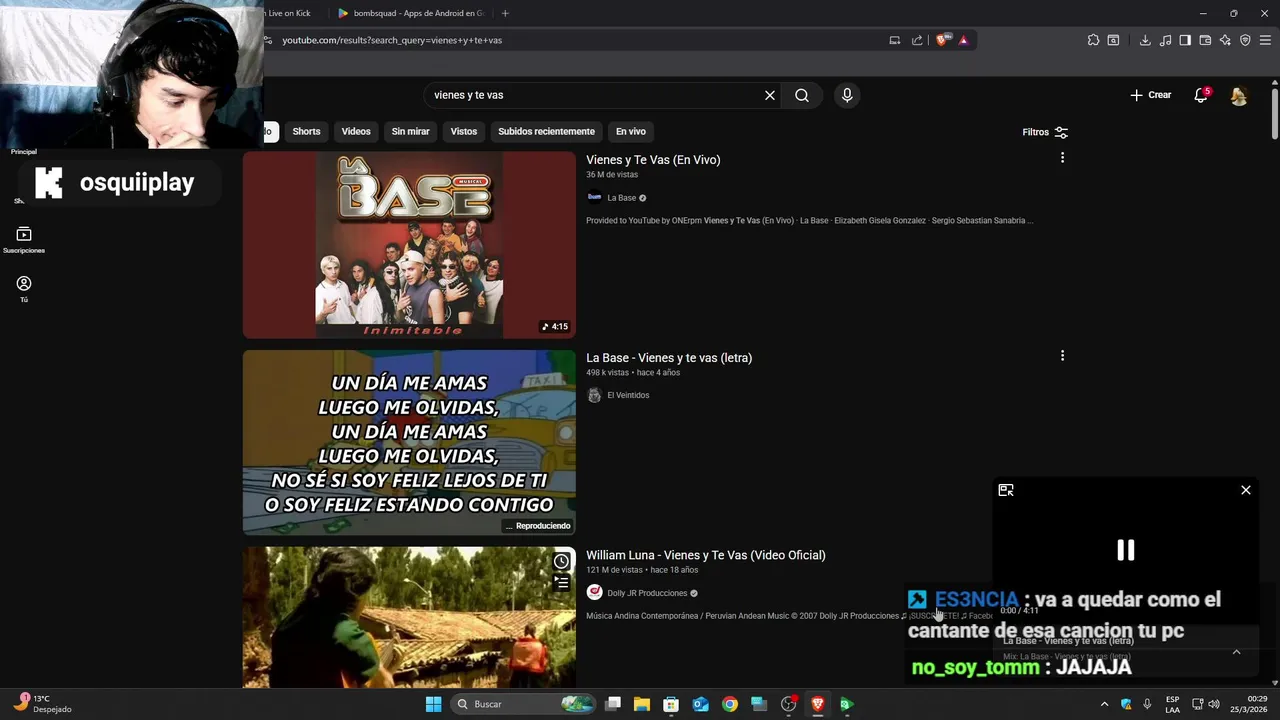Install app icon in address bar

tap(895, 40)
